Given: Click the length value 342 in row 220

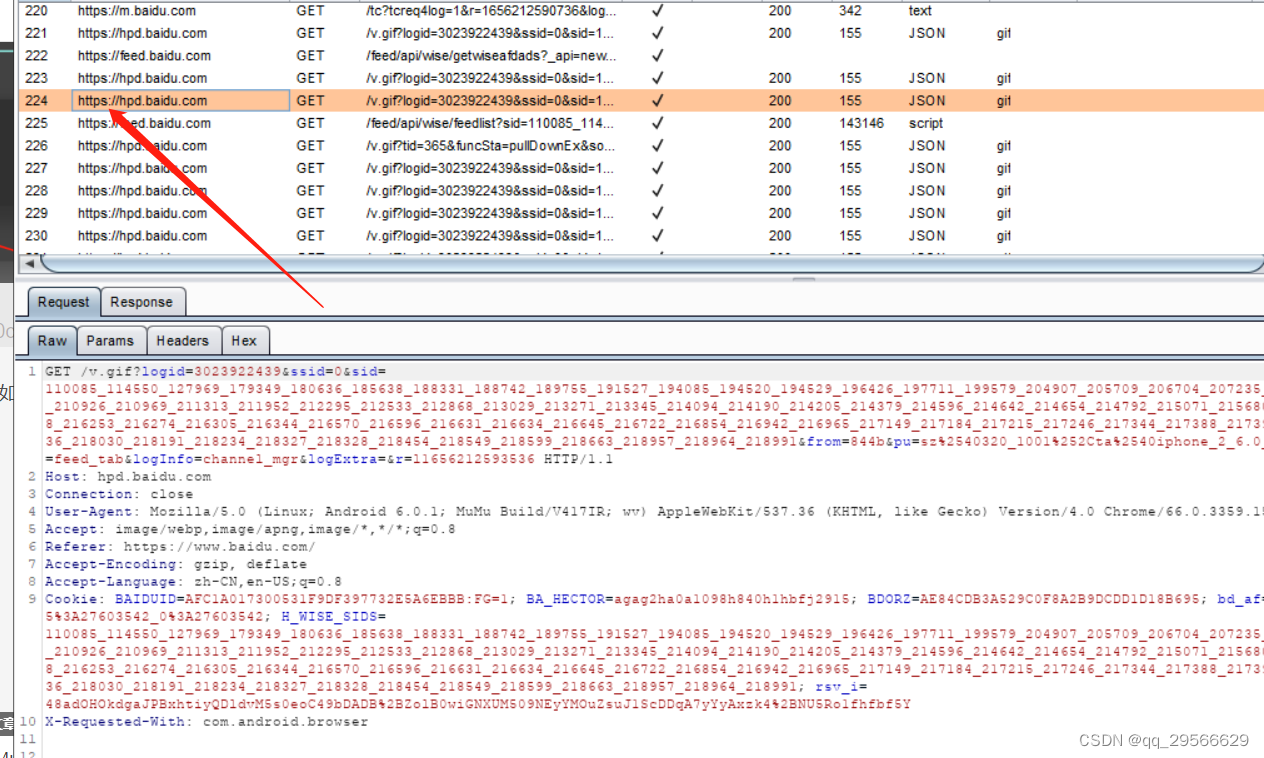Looking at the screenshot, I should point(850,11).
